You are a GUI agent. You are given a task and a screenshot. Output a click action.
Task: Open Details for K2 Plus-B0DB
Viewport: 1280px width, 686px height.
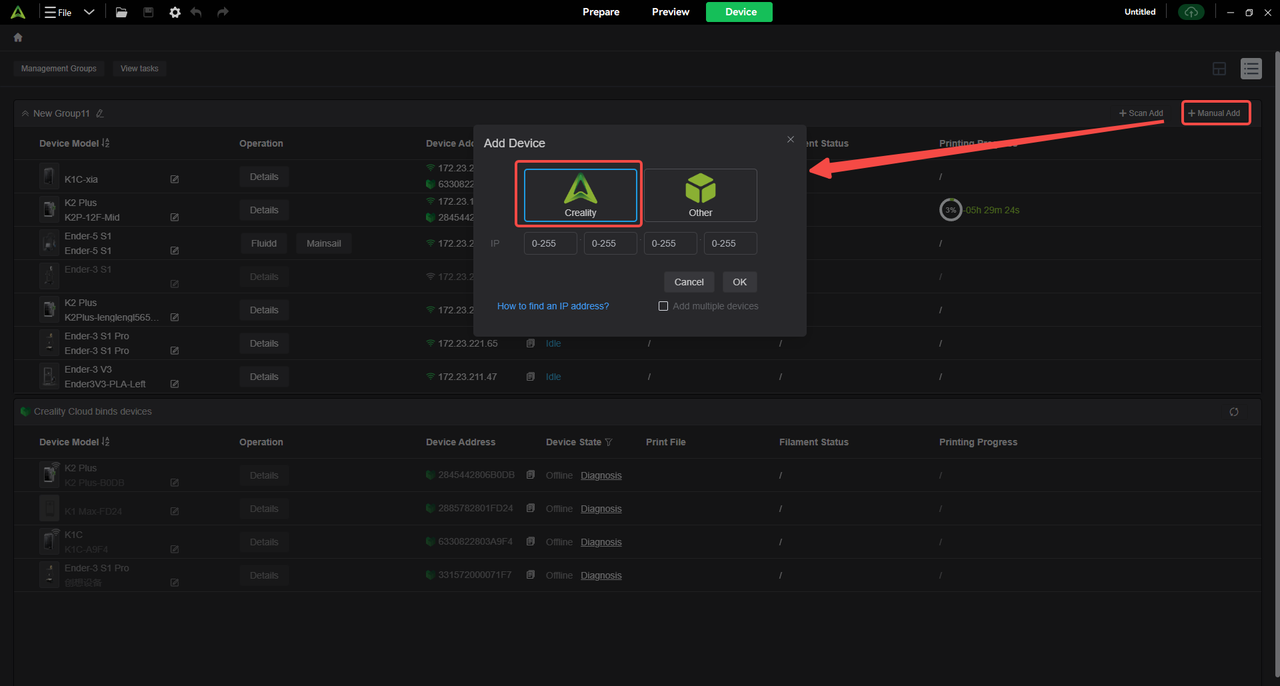pyautogui.click(x=264, y=475)
